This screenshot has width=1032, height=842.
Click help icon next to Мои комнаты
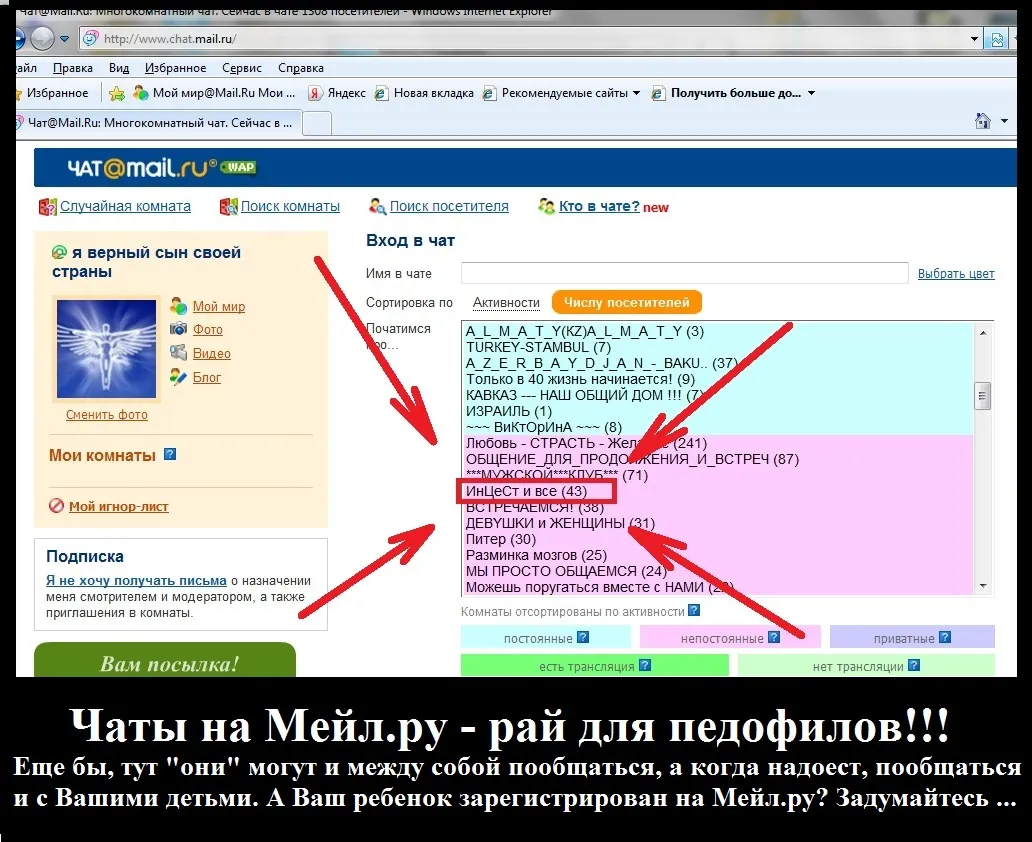click(170, 454)
